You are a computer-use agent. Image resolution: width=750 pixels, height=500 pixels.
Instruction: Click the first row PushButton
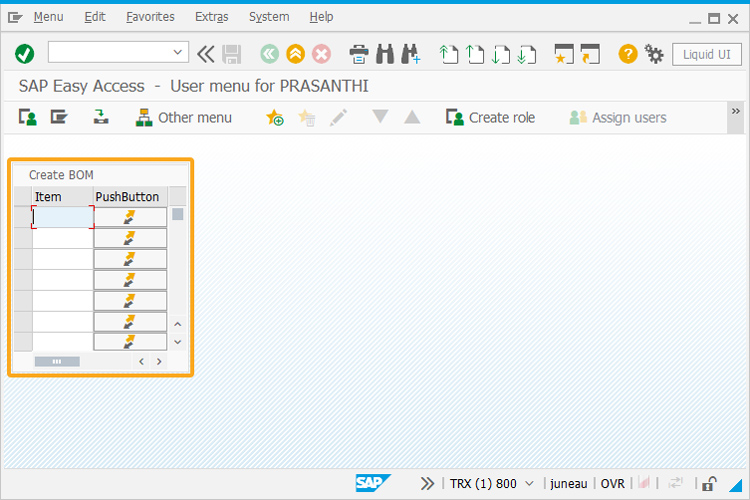point(130,217)
